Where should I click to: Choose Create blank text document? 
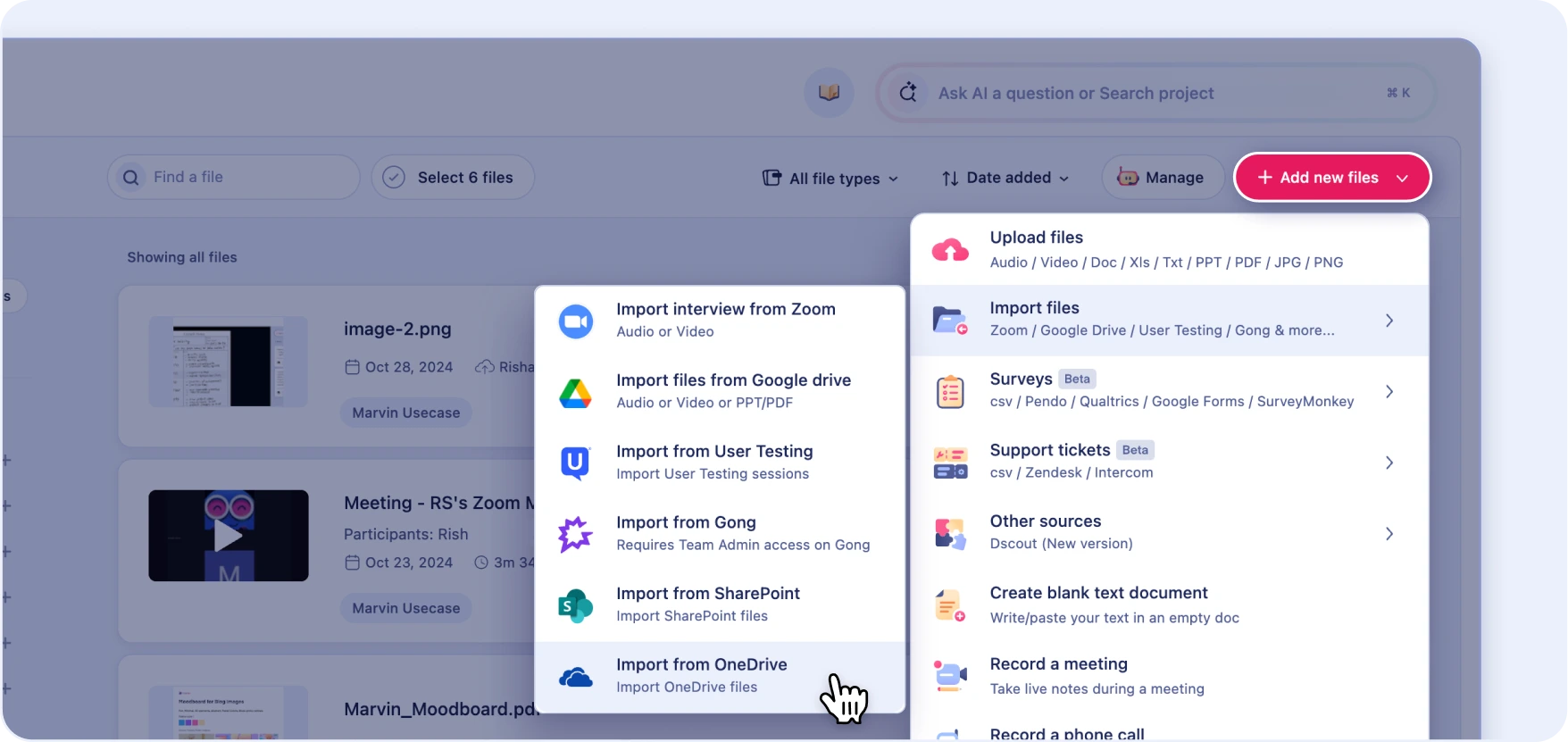click(x=1169, y=604)
